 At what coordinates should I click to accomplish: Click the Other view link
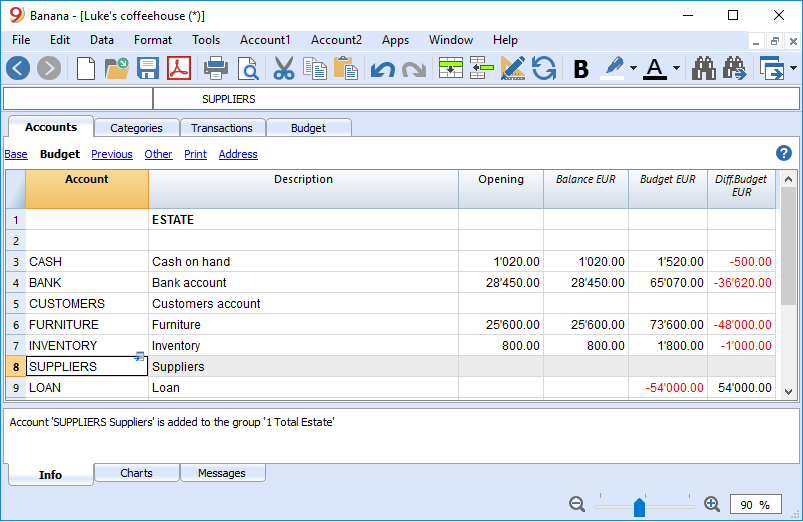pyautogui.click(x=158, y=154)
